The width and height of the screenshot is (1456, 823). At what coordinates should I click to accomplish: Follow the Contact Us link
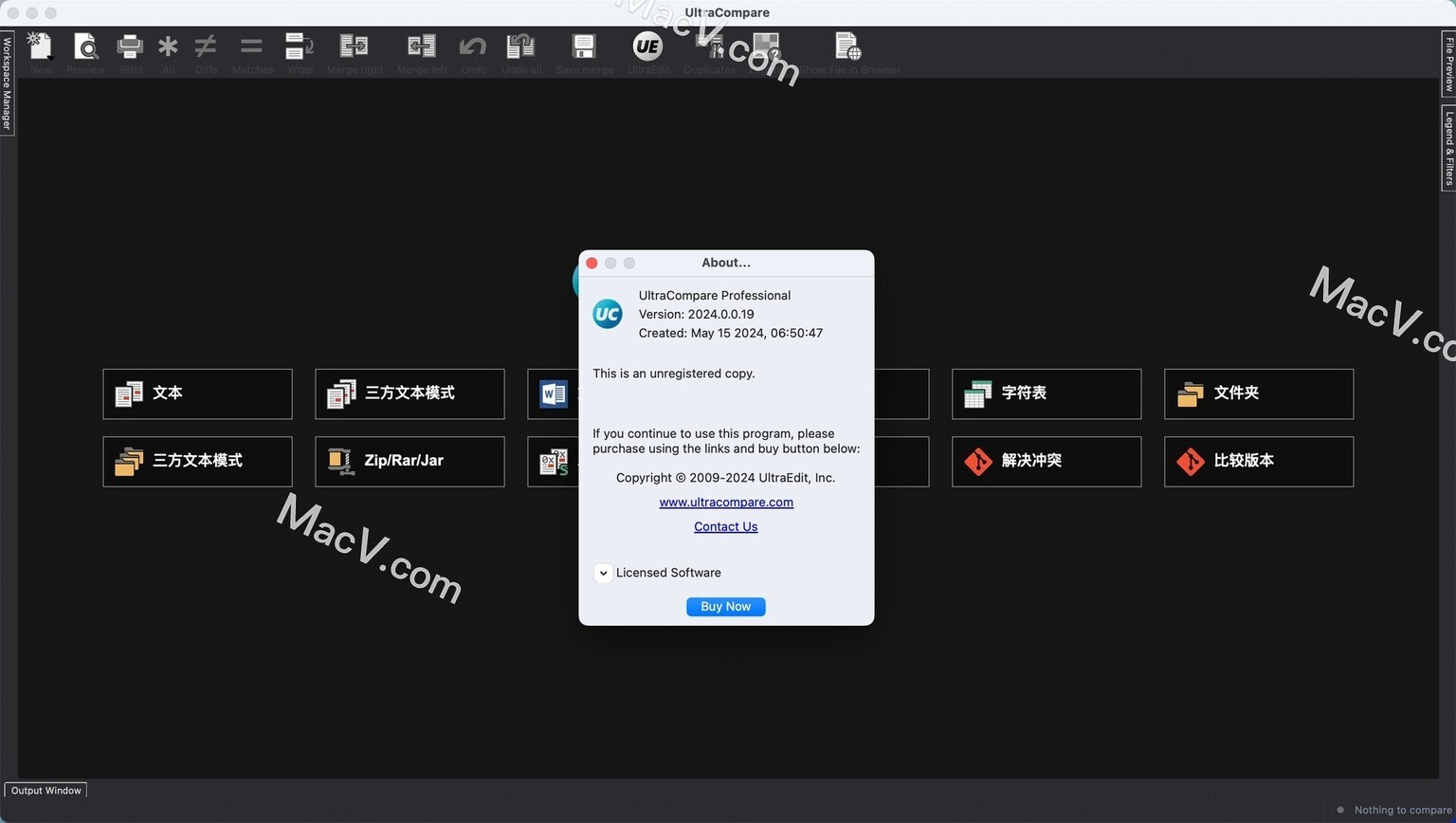click(x=725, y=527)
